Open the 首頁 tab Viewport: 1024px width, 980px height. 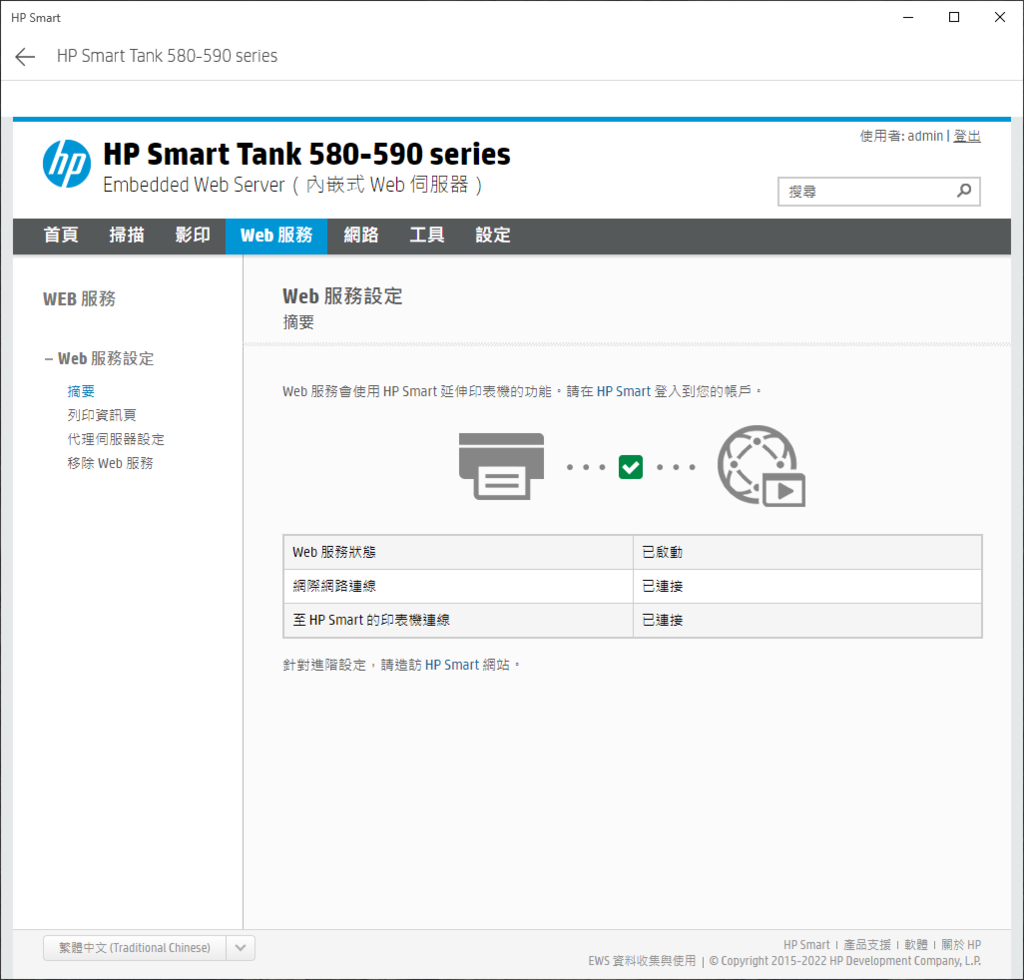[61, 235]
